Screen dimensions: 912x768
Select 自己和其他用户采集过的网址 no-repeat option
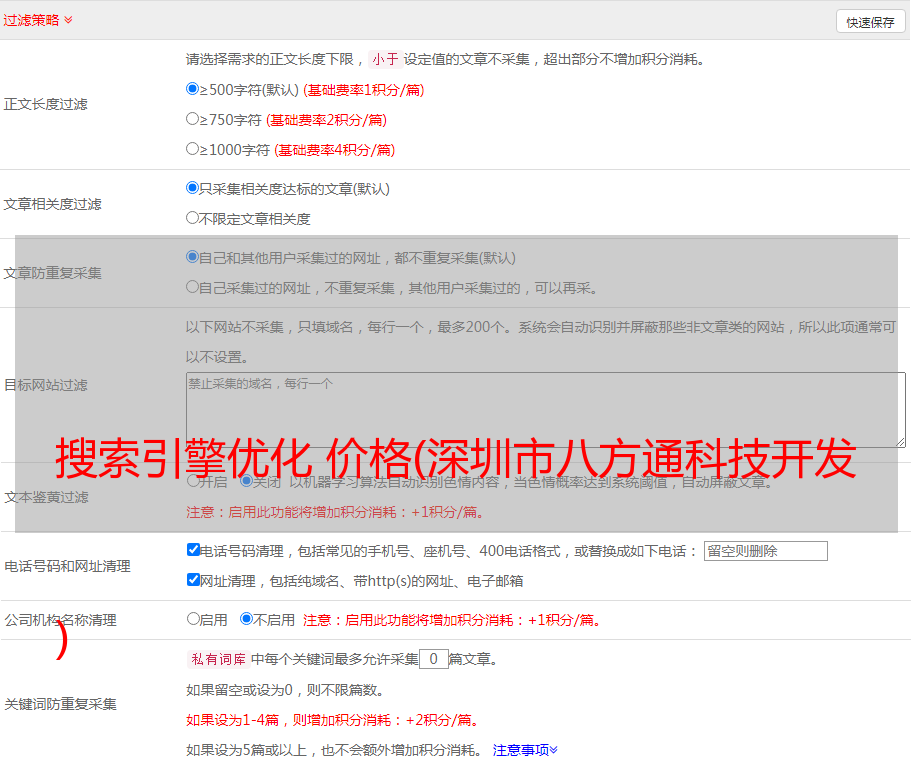(193, 257)
